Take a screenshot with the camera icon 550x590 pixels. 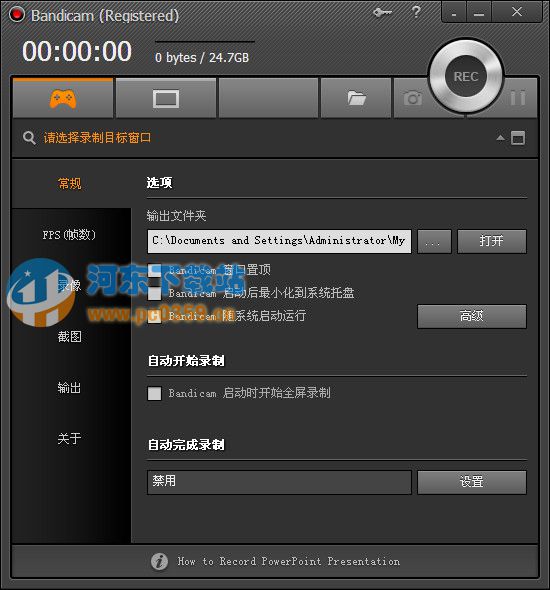coord(413,99)
